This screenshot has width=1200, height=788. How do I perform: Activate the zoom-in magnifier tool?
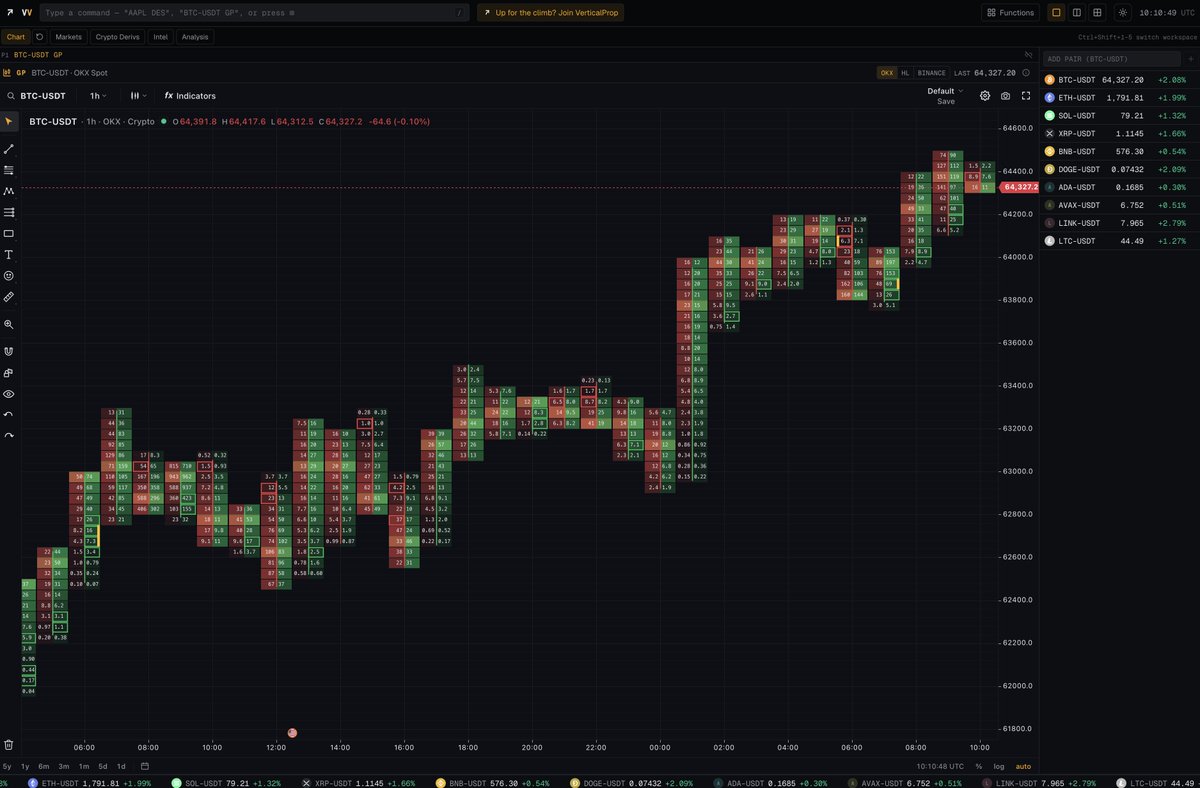coord(9,324)
